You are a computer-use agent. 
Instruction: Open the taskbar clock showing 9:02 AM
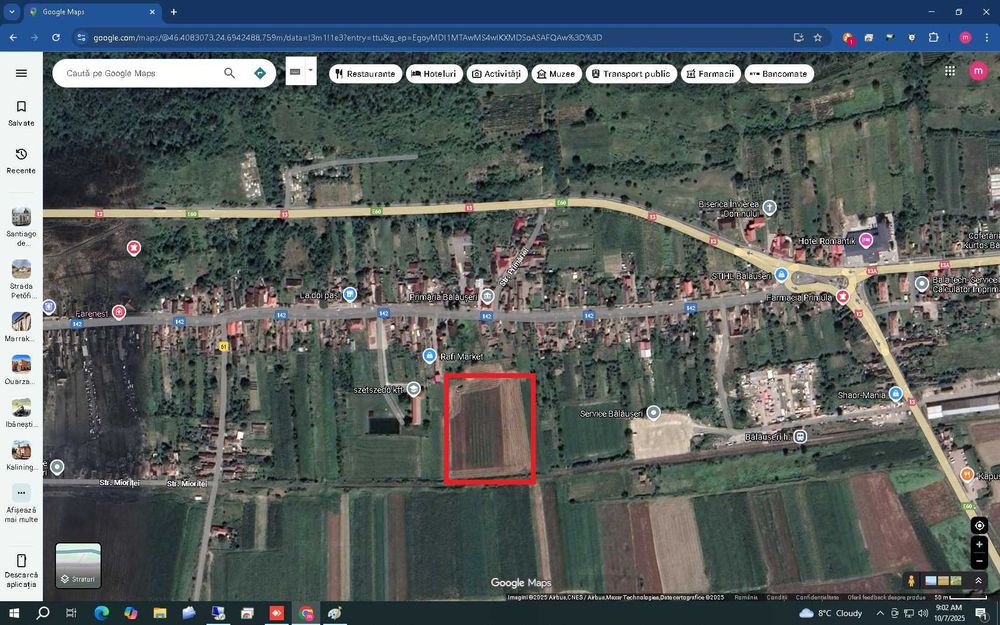(x=948, y=613)
